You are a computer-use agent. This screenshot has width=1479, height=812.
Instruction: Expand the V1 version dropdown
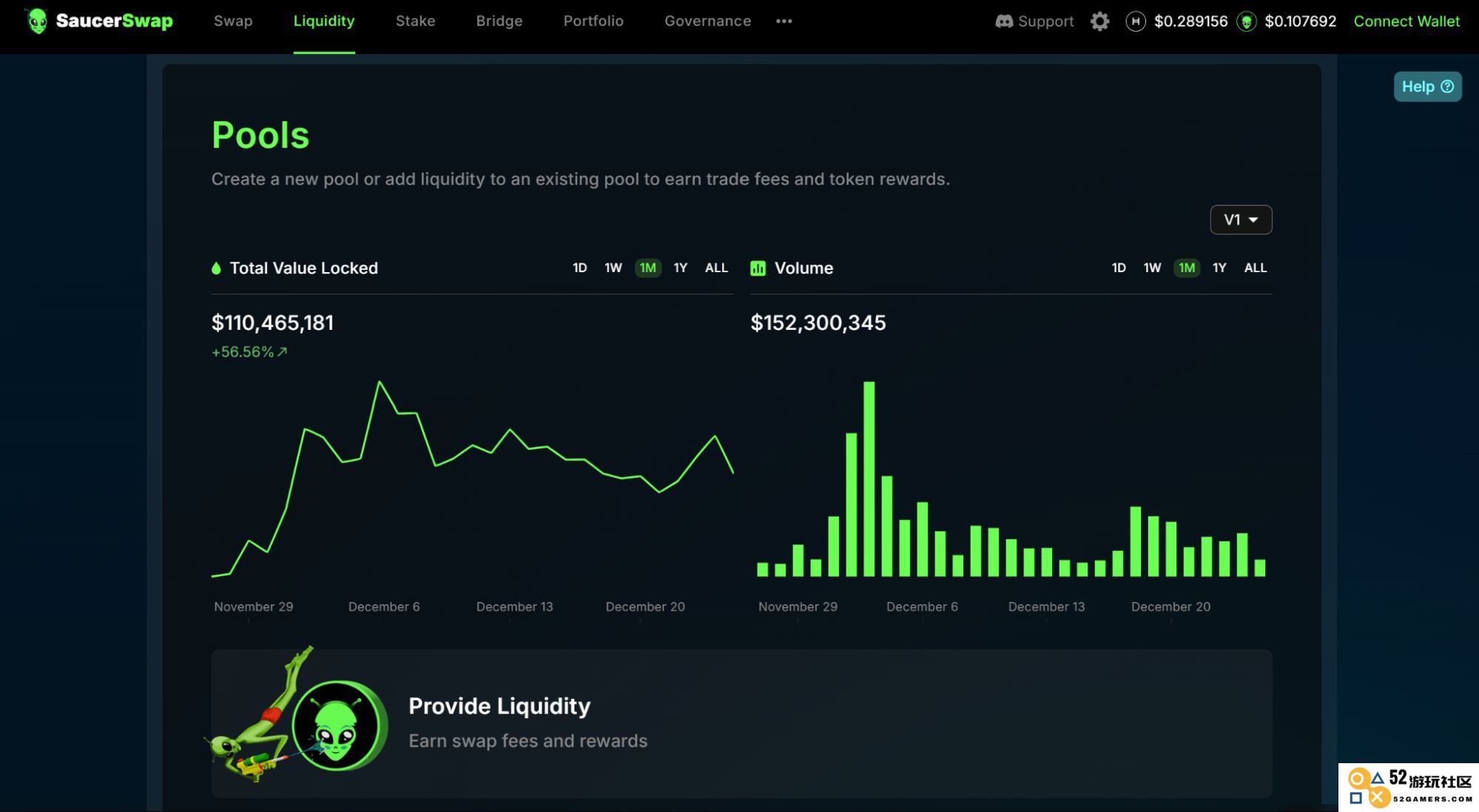tap(1241, 220)
